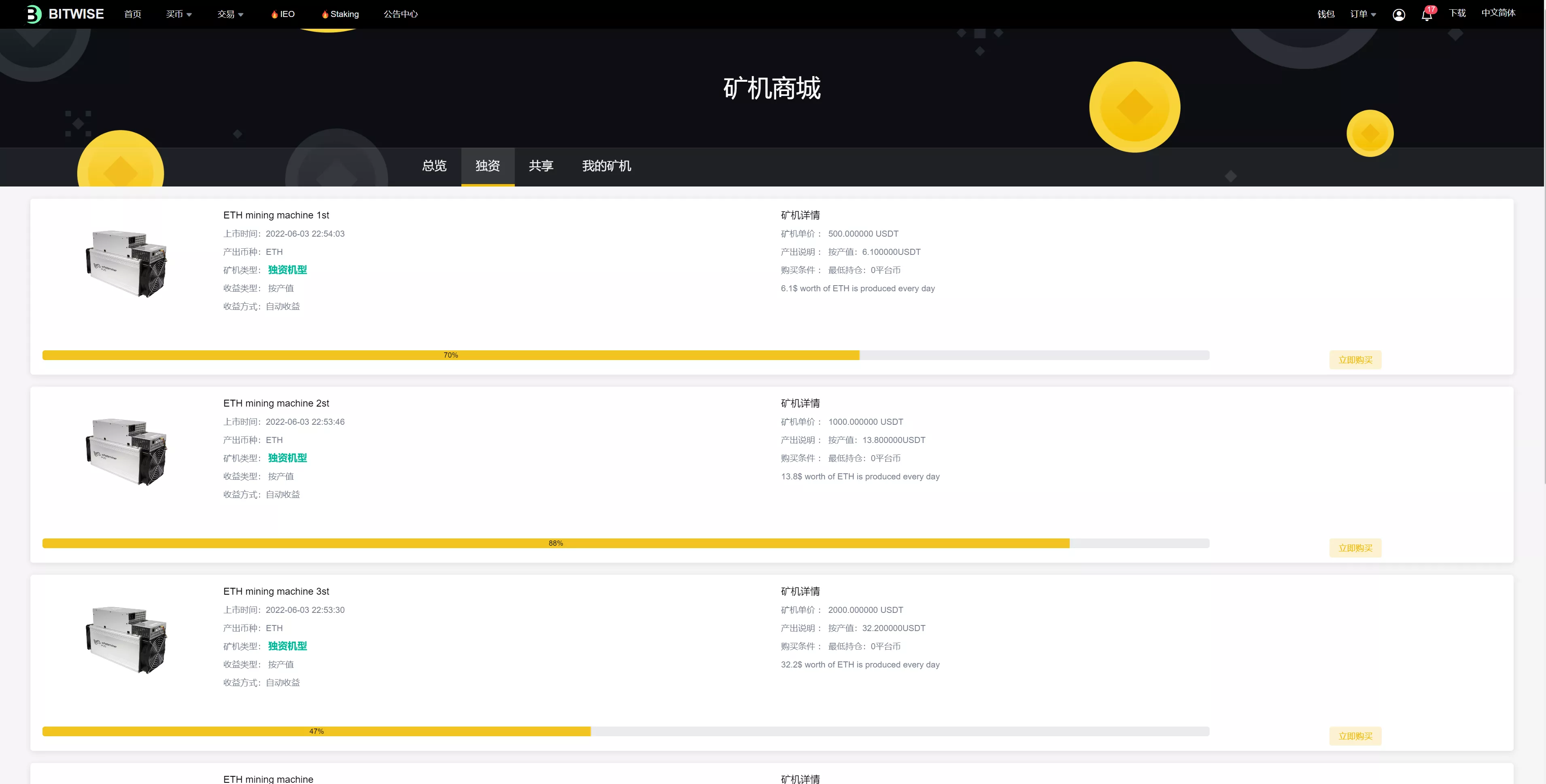This screenshot has width=1546, height=784.
Task: Open the 我的矿机 tab
Action: click(606, 166)
